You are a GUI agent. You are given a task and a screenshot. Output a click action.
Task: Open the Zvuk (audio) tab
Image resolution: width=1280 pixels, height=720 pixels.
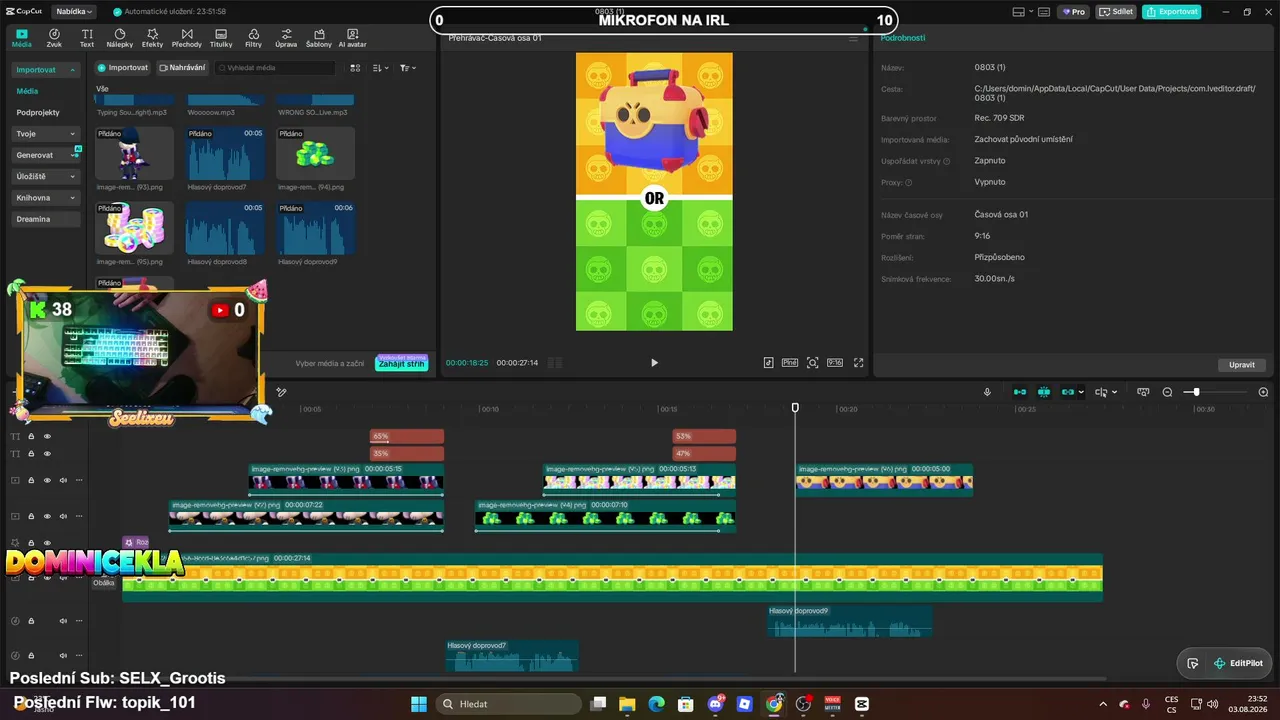(54, 38)
